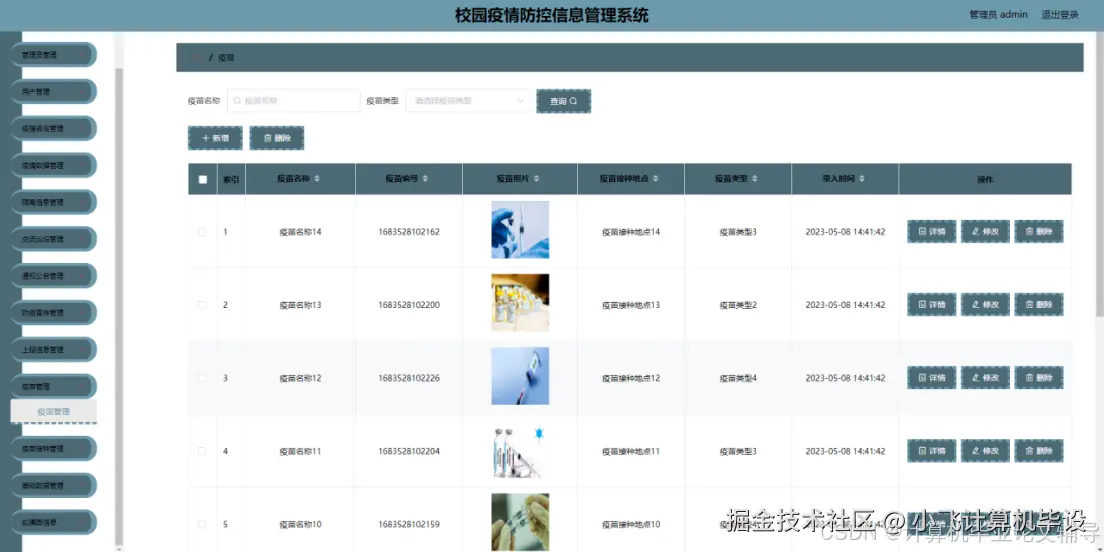The image size is (1104, 552).
Task: Click 修改 for row 疫苗名称12
Action: tap(985, 378)
